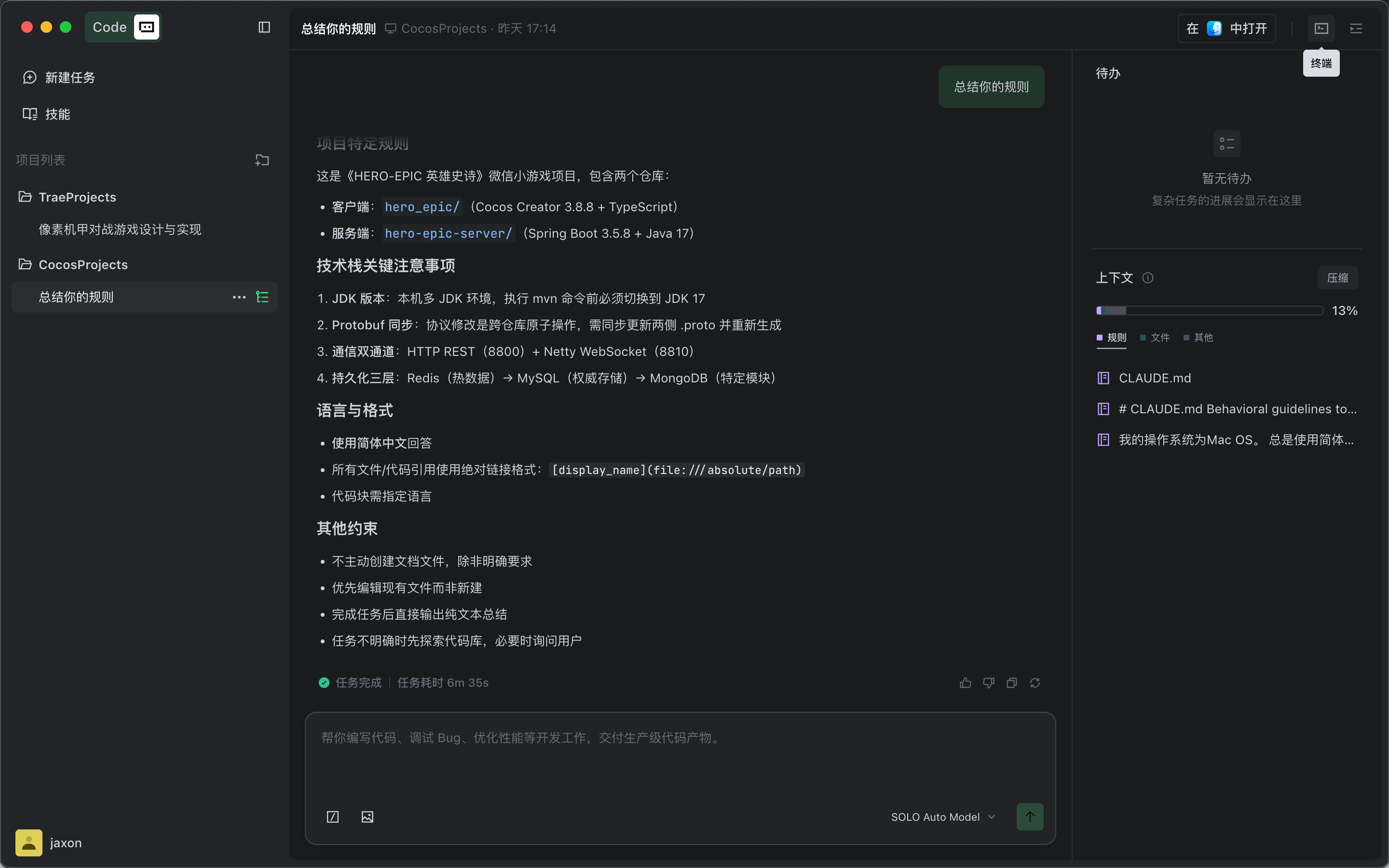Collapse the TraeProjects folder
The height and width of the screenshot is (868, 1389).
coord(77,197)
